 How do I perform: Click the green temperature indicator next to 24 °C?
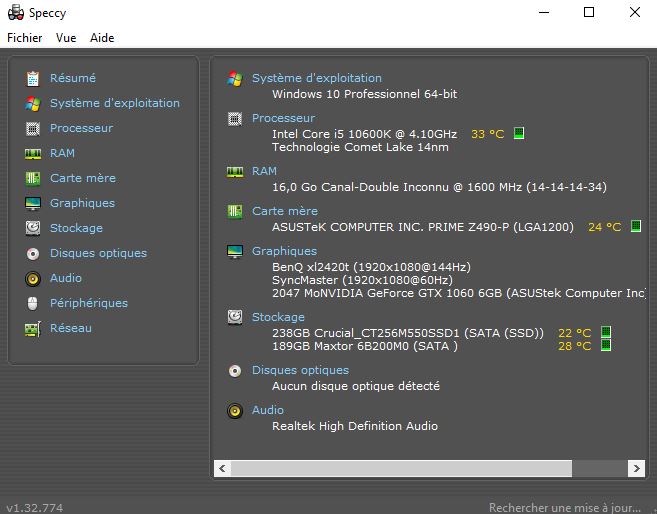coord(636,226)
